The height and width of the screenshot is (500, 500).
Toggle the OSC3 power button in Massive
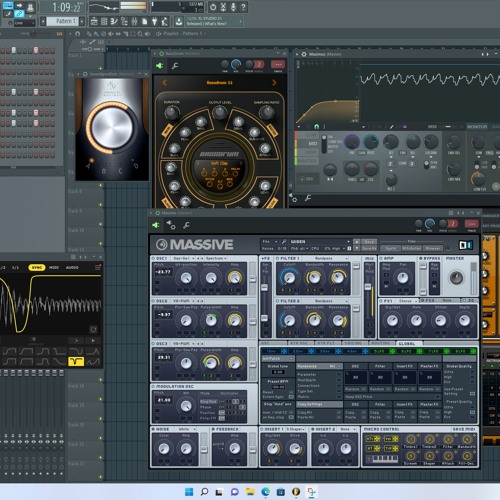(x=154, y=344)
